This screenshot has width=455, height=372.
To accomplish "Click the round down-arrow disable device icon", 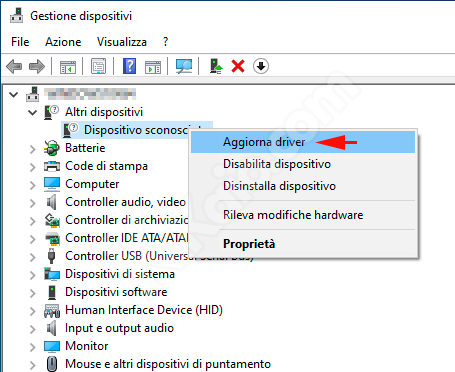I will click(x=261, y=66).
